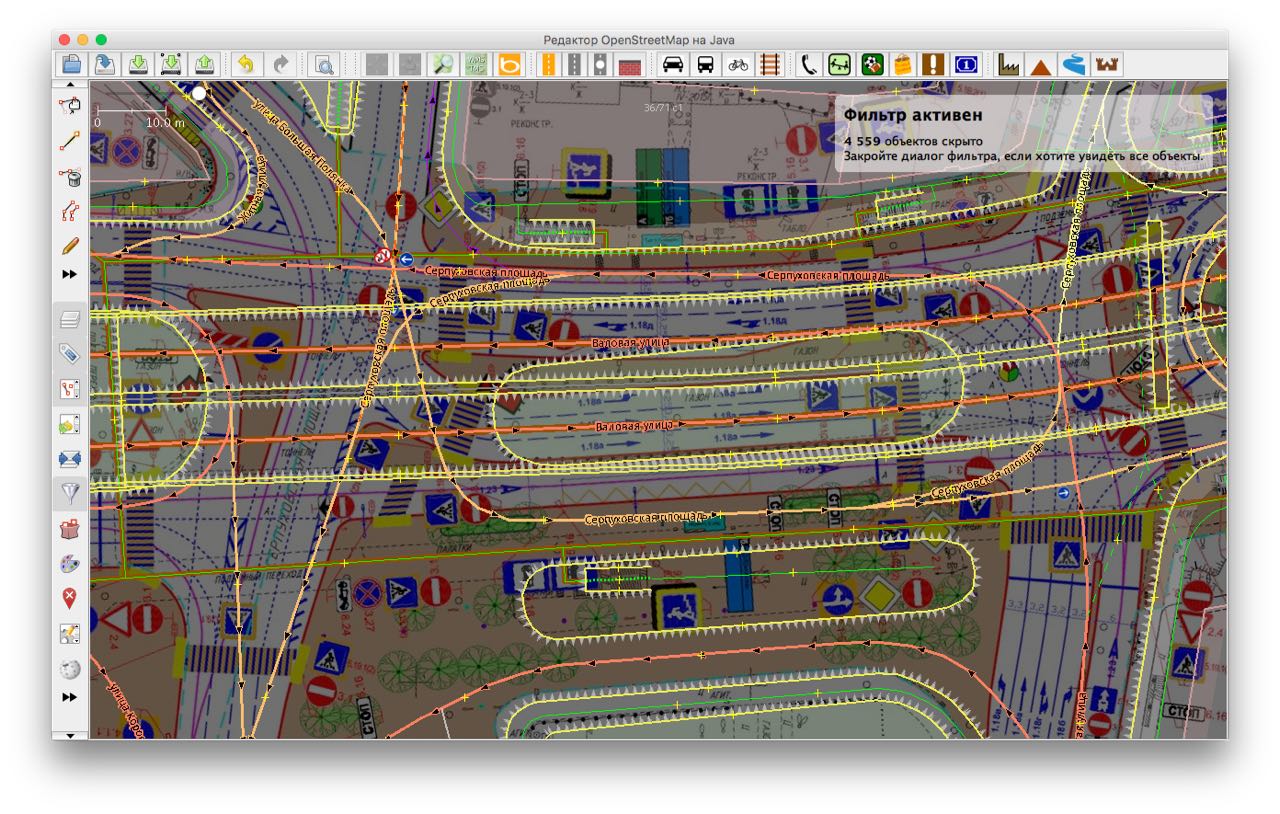Toggle the blue arrows Conflicts panel
Screen dimensions: 1280x814
70,459
